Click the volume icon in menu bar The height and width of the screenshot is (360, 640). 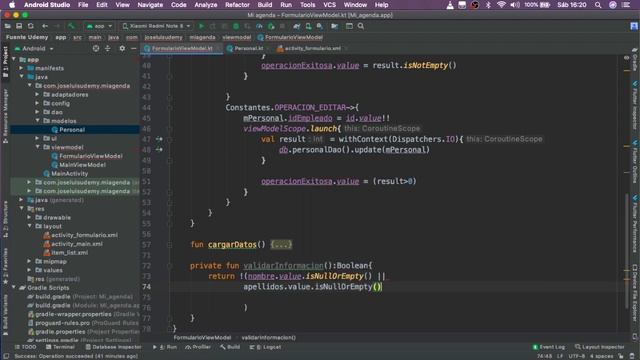click(x=515, y=5)
